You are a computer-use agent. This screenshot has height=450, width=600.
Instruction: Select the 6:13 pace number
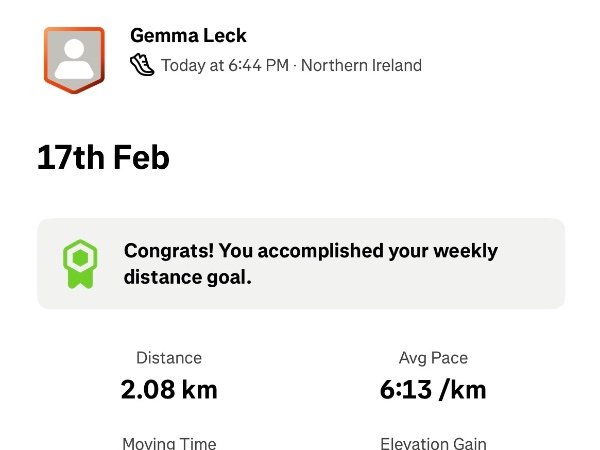point(405,389)
